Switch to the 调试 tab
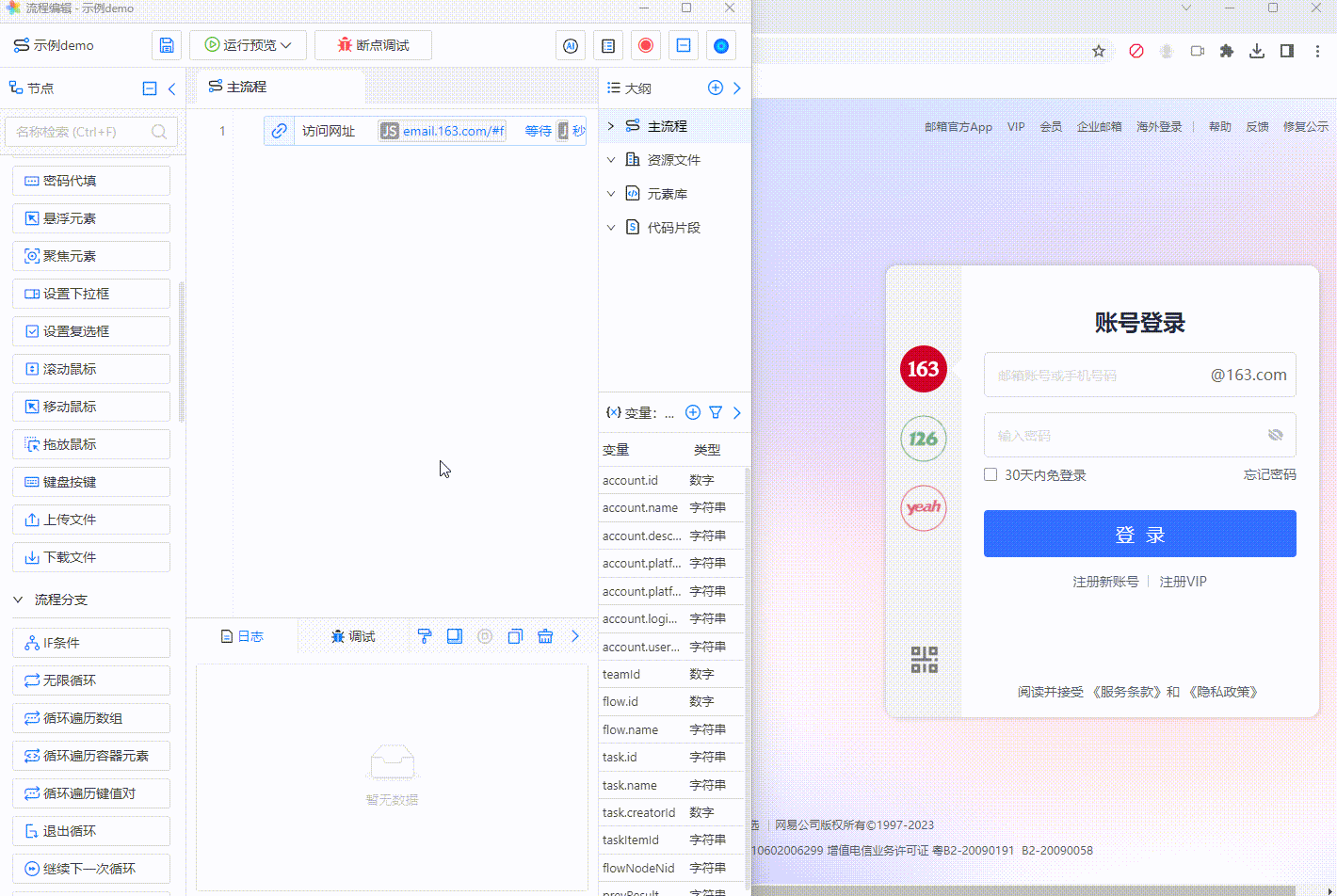This screenshot has height=896, width=1337. coord(353,636)
